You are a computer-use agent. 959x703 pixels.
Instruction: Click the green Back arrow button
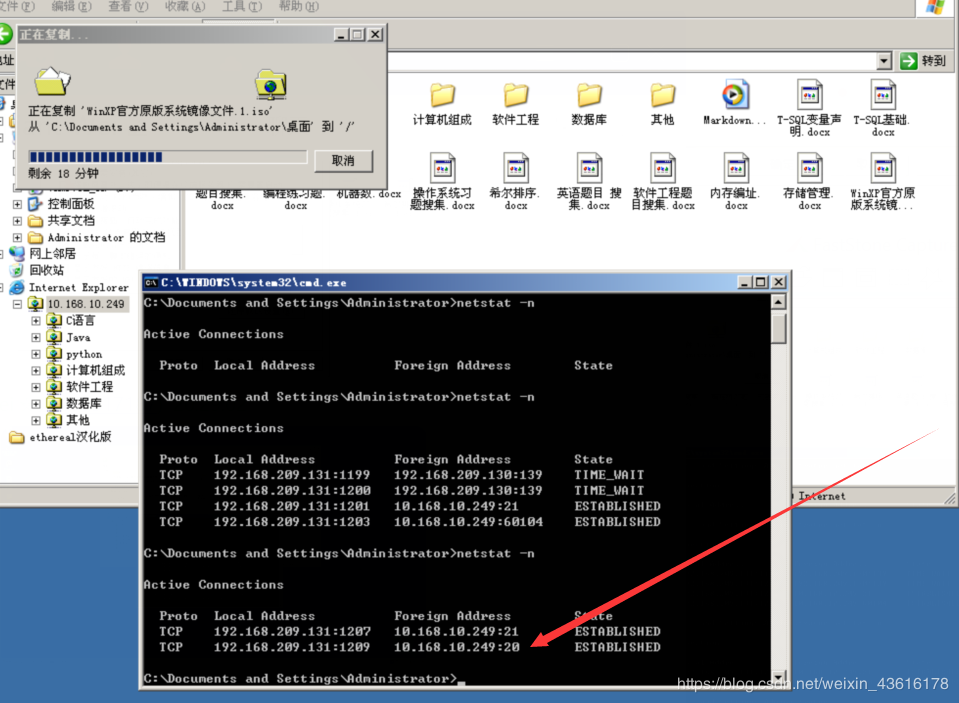click(x=5, y=34)
